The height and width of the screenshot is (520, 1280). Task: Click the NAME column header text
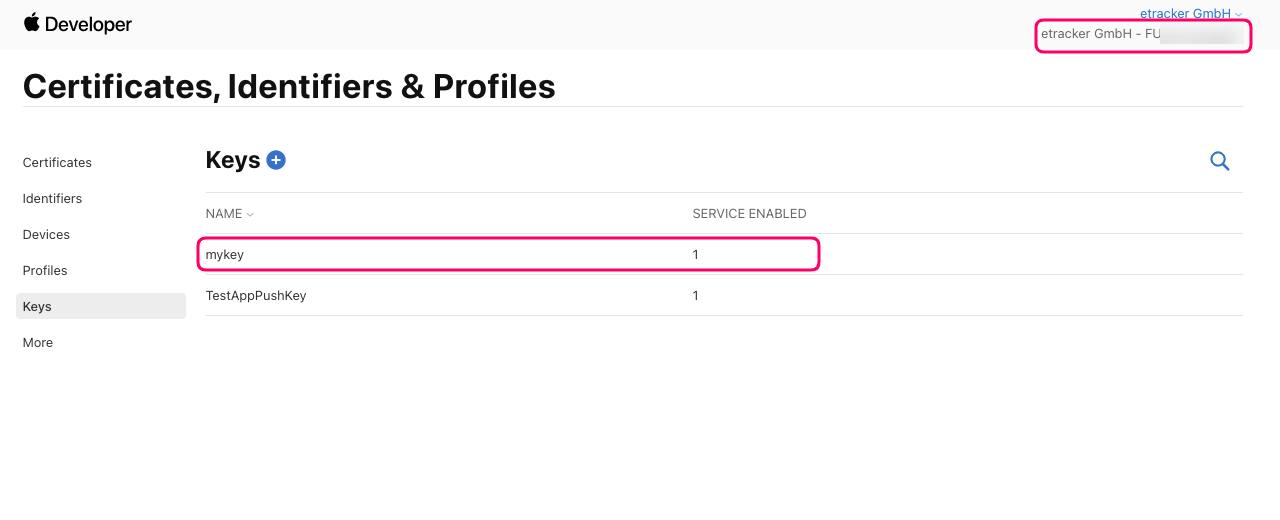pos(224,214)
